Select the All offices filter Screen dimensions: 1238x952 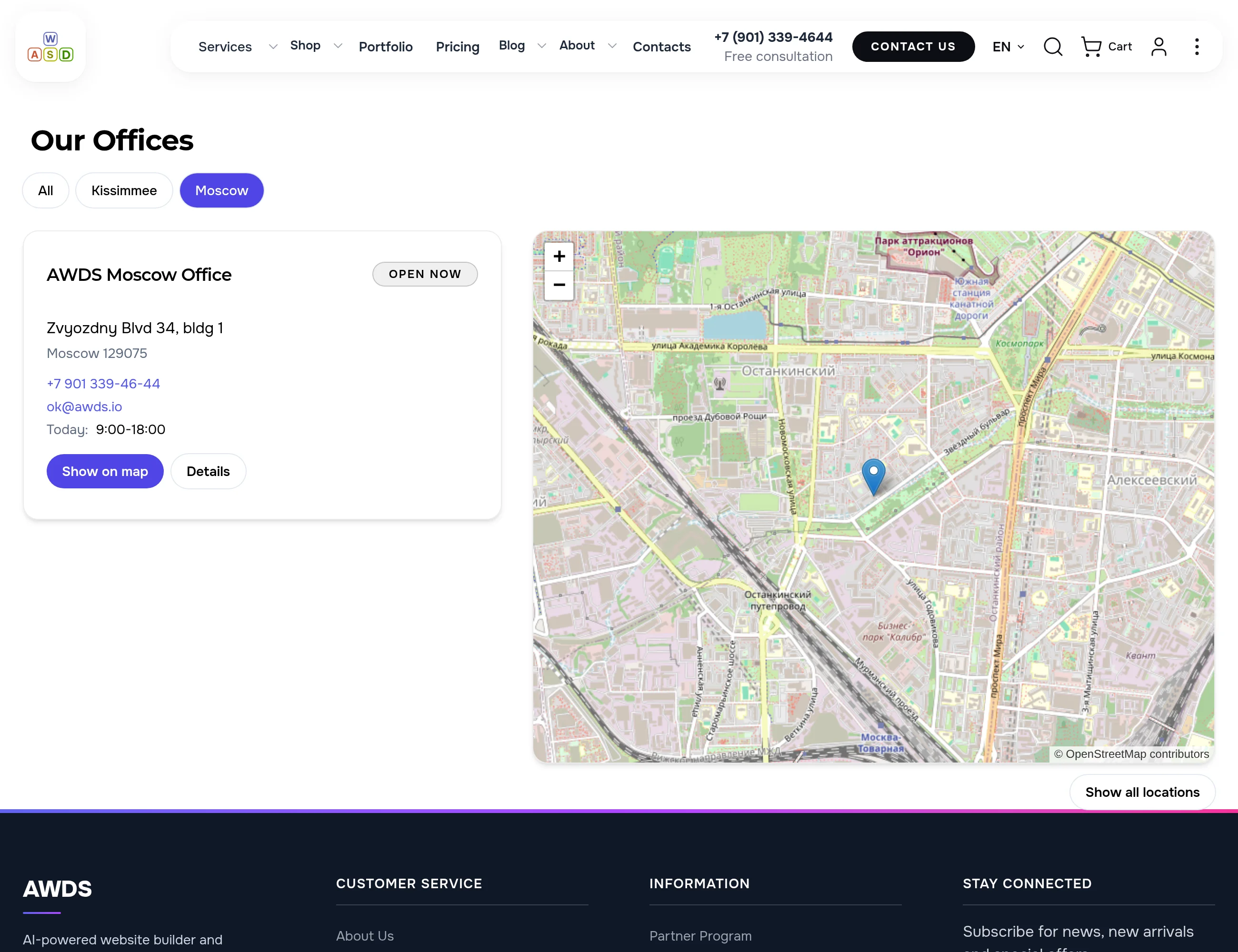tap(45, 190)
